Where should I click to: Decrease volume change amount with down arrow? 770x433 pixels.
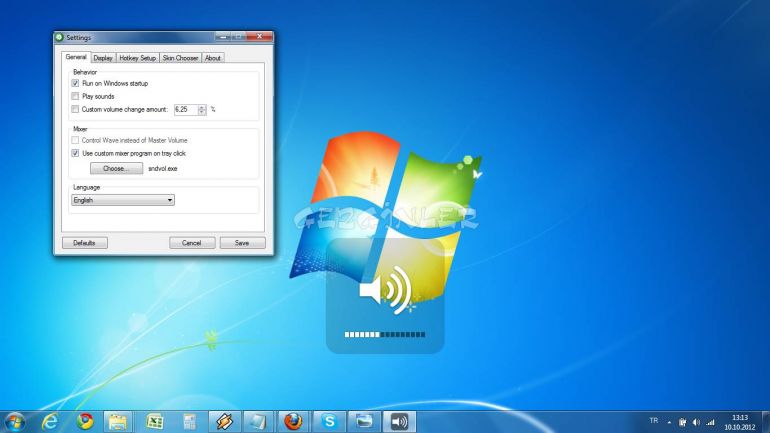click(202, 112)
